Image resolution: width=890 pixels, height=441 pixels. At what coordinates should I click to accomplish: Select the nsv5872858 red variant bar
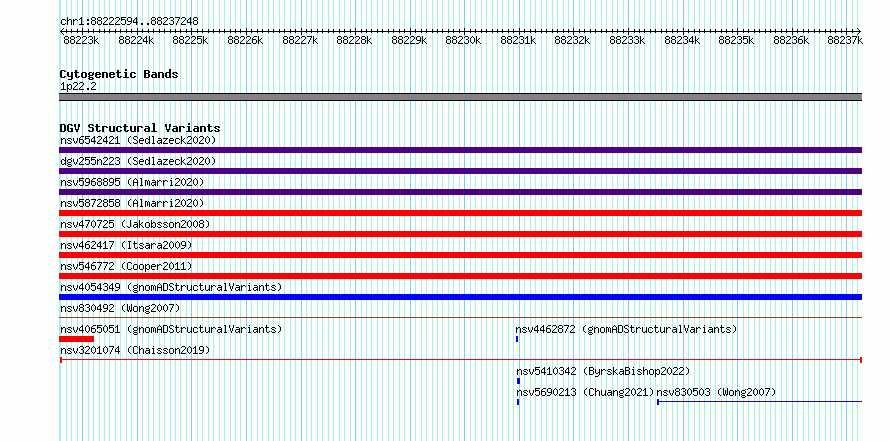[x=460, y=213]
